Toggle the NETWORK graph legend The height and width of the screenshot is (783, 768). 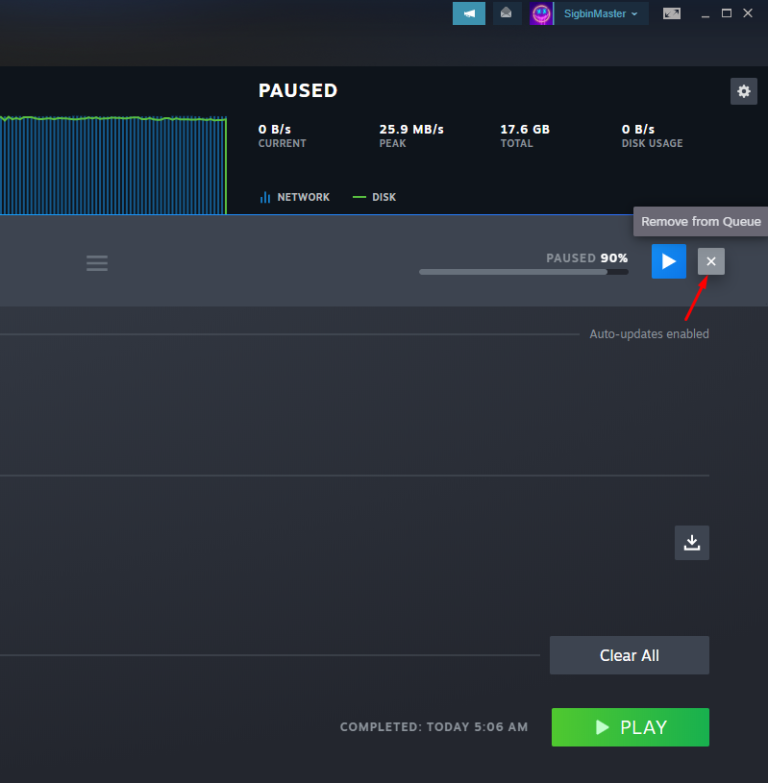pyautogui.click(x=295, y=197)
